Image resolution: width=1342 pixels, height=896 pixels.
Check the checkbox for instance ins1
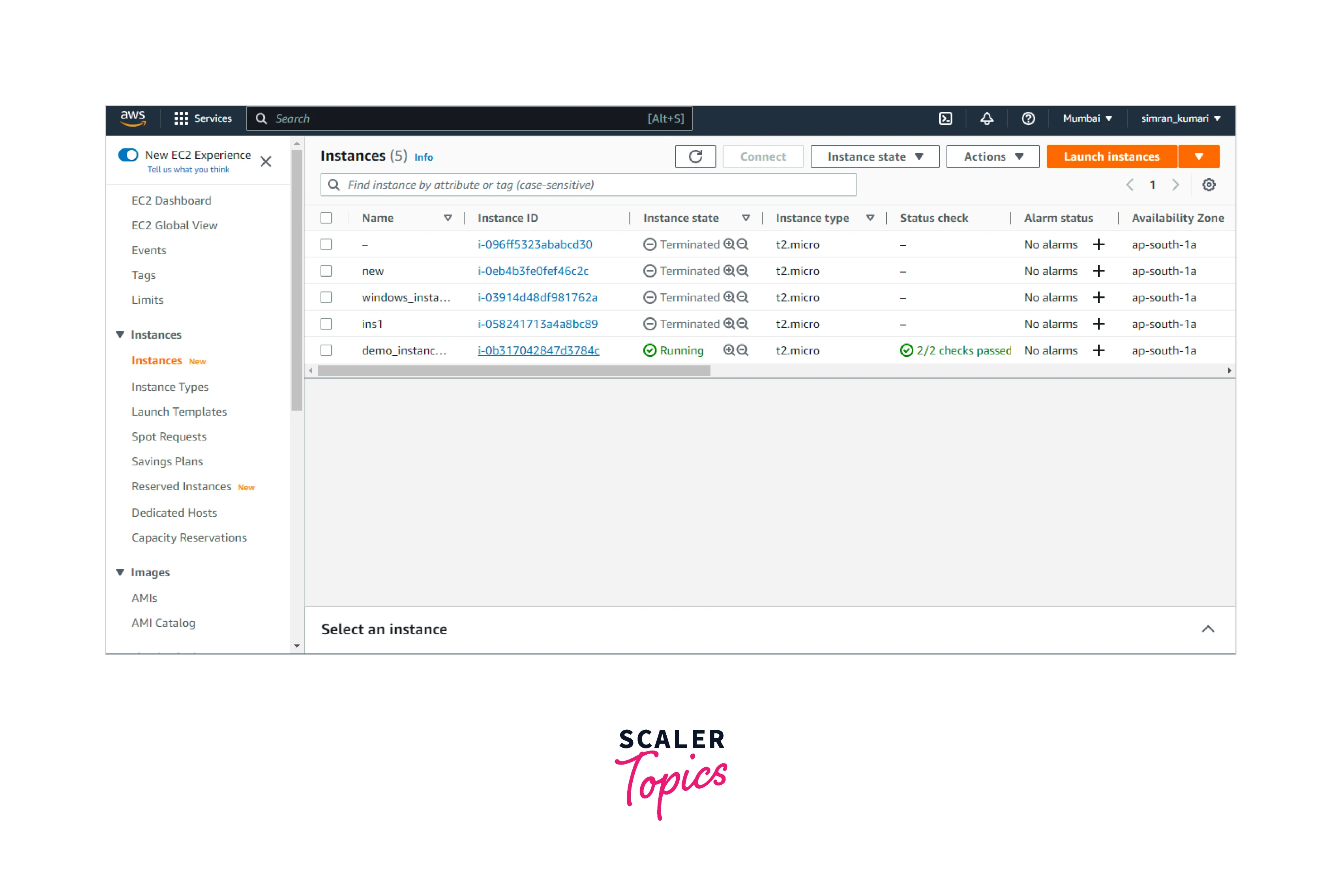click(326, 323)
